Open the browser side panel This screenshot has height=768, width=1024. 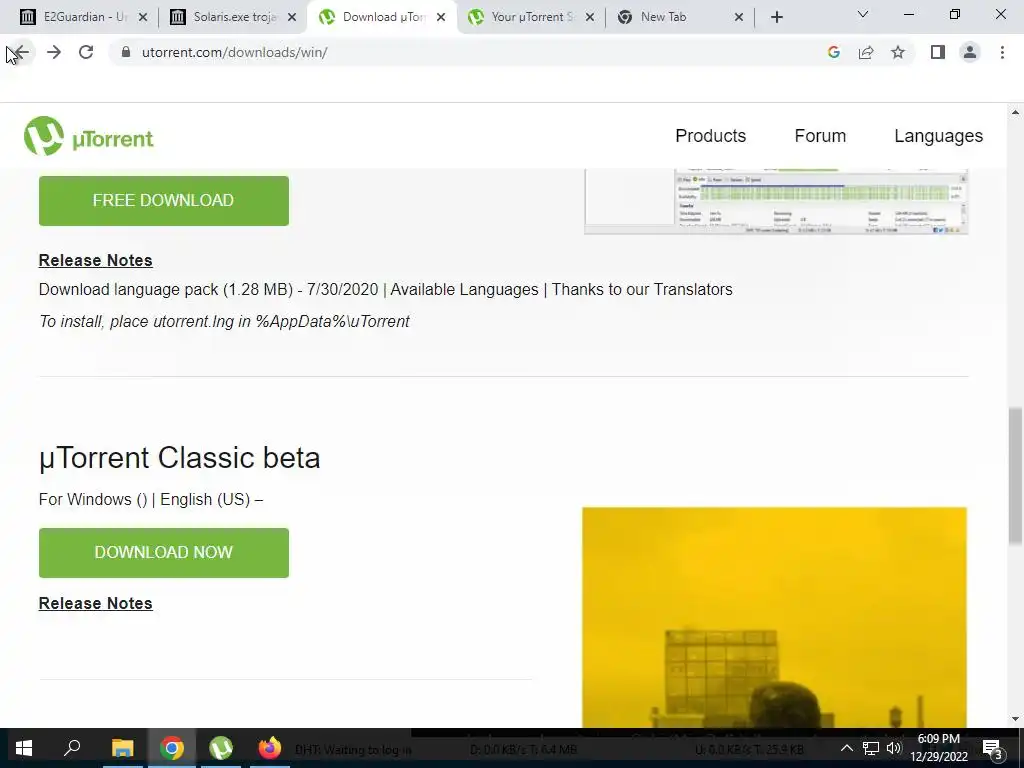(x=938, y=52)
